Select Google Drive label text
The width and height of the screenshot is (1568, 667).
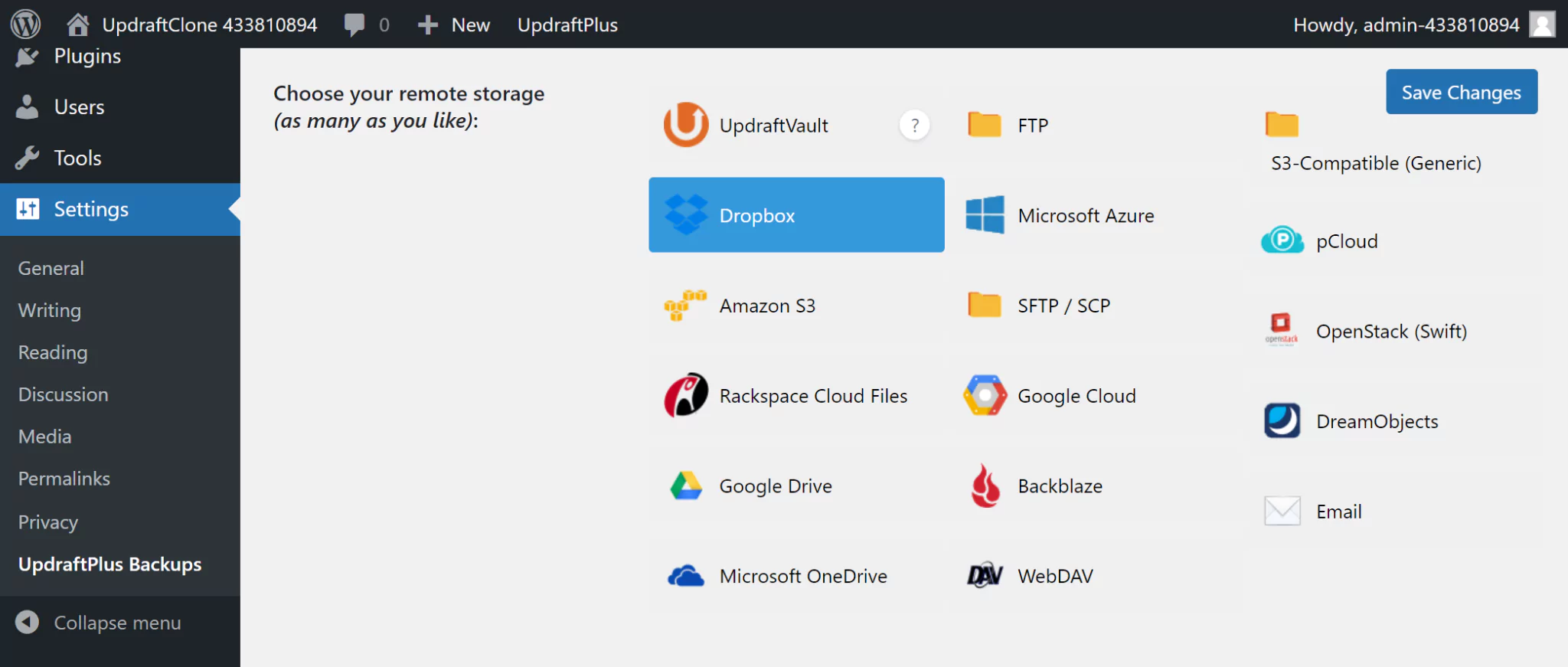click(776, 486)
